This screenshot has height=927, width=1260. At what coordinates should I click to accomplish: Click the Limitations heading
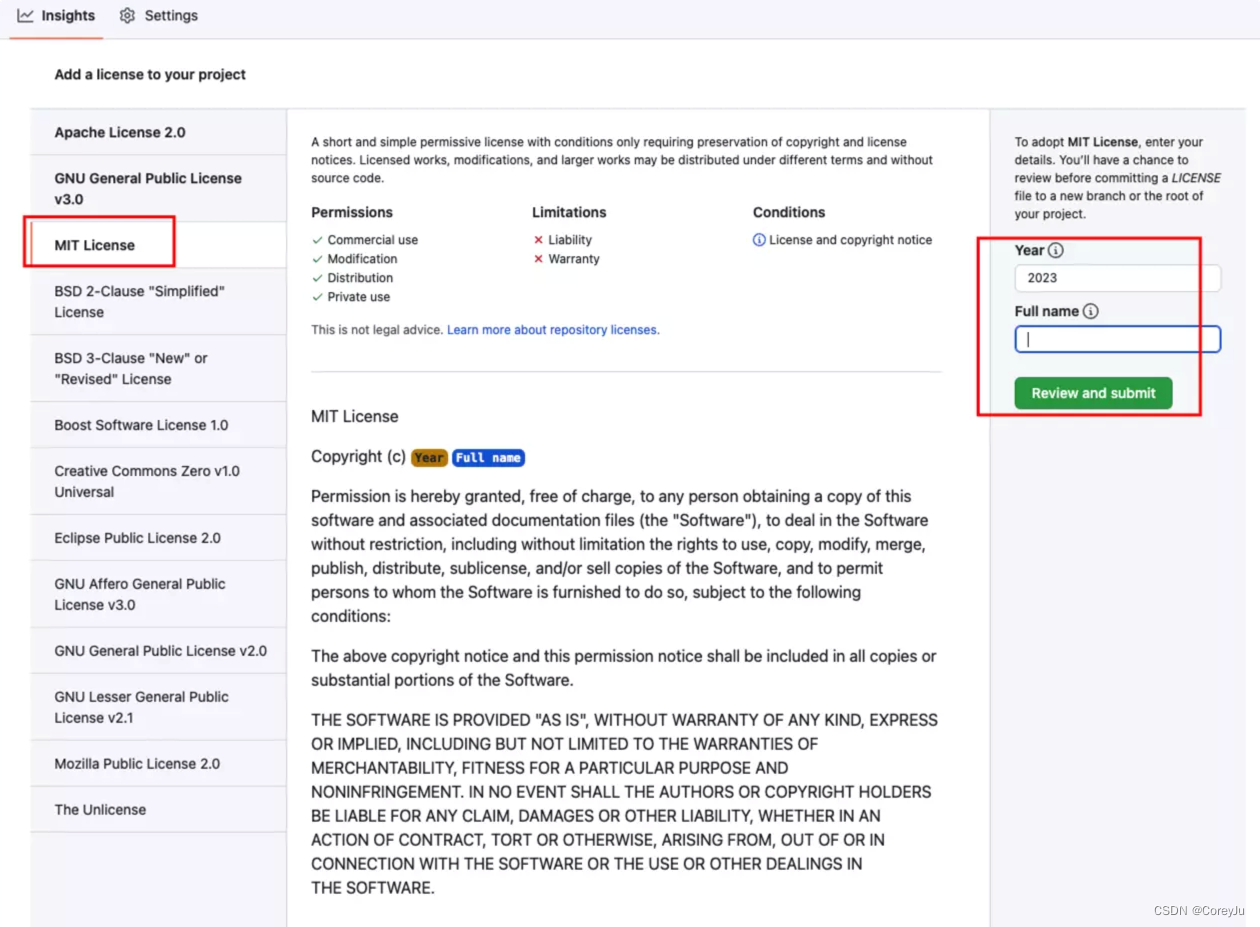[569, 212]
